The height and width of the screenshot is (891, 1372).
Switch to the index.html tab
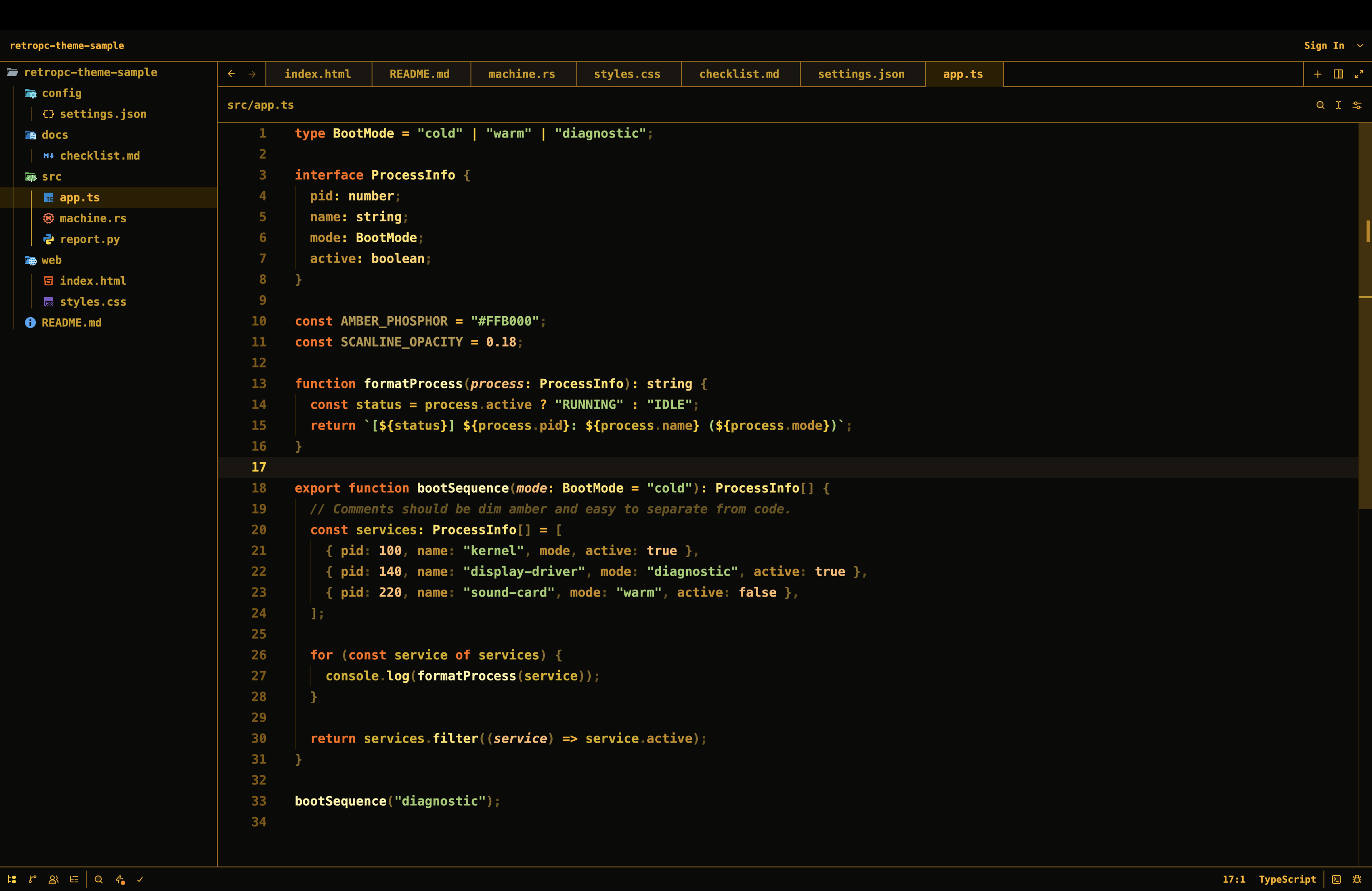(318, 74)
